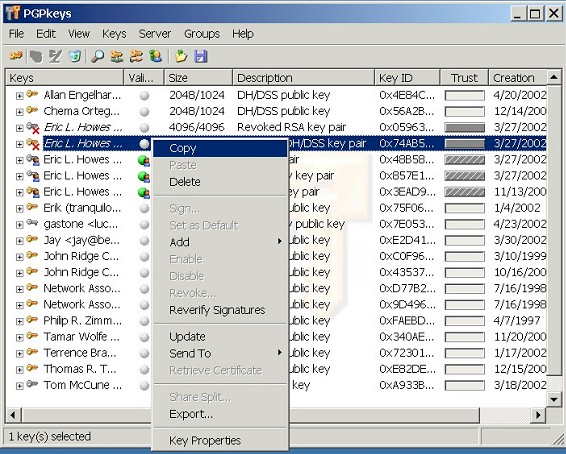Image resolution: width=566 pixels, height=454 pixels.
Task: Open the View menu
Action: (79, 34)
